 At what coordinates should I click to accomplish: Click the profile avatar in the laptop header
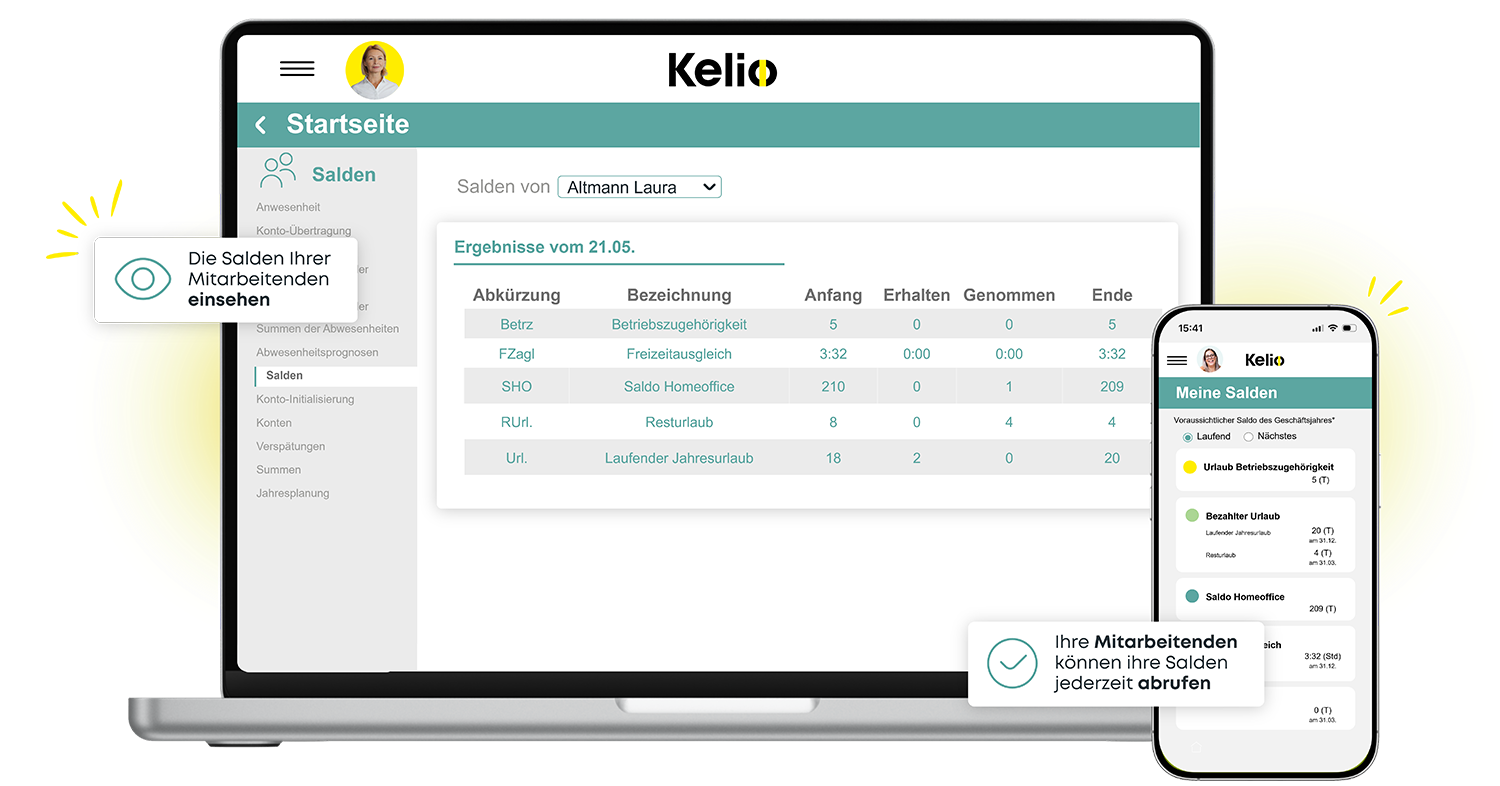pos(375,70)
